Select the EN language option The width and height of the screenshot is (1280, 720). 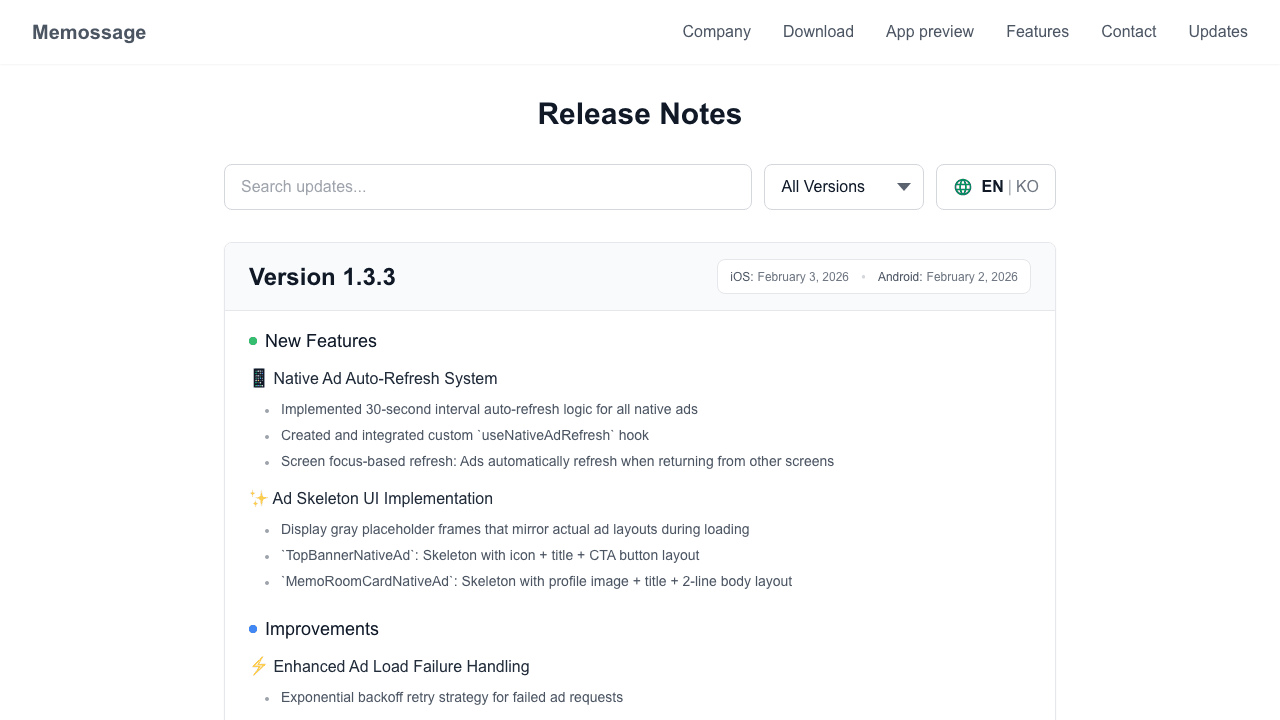(992, 187)
